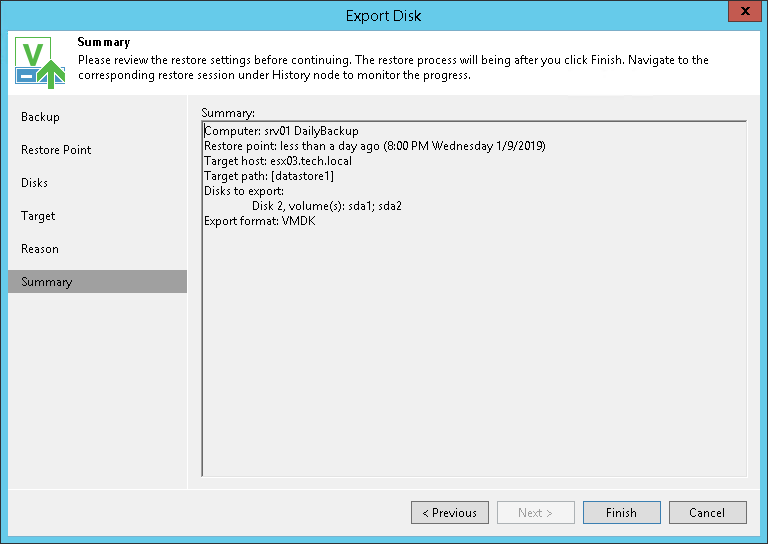Click the disabled Next button
Image resolution: width=768 pixels, height=544 pixels.
point(536,513)
